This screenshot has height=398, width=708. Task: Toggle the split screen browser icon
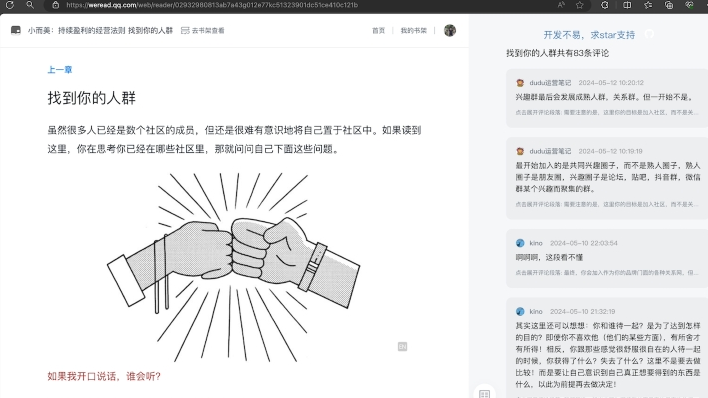[627, 5]
